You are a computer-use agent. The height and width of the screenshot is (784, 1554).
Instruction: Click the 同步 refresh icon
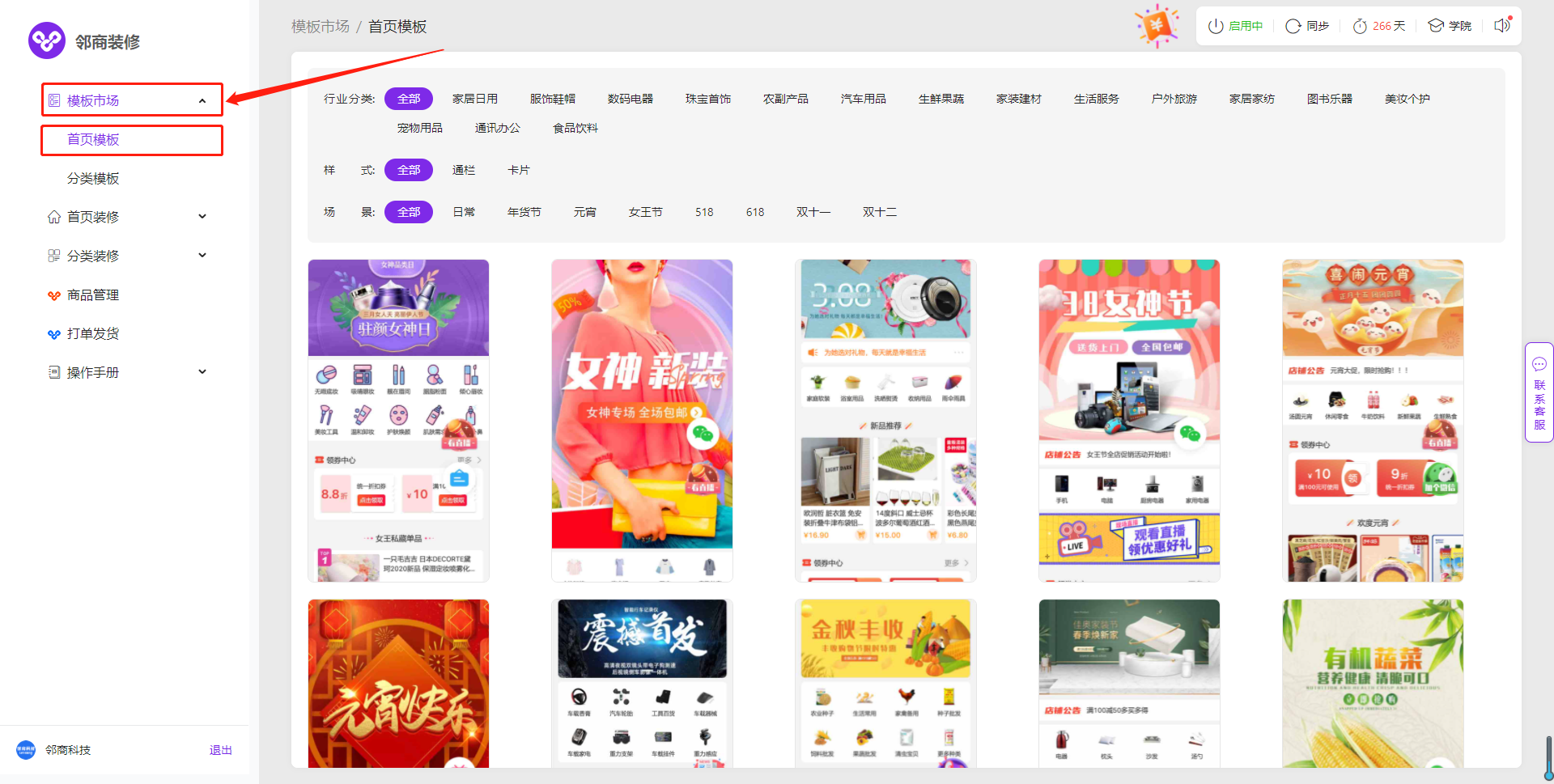tap(1293, 26)
